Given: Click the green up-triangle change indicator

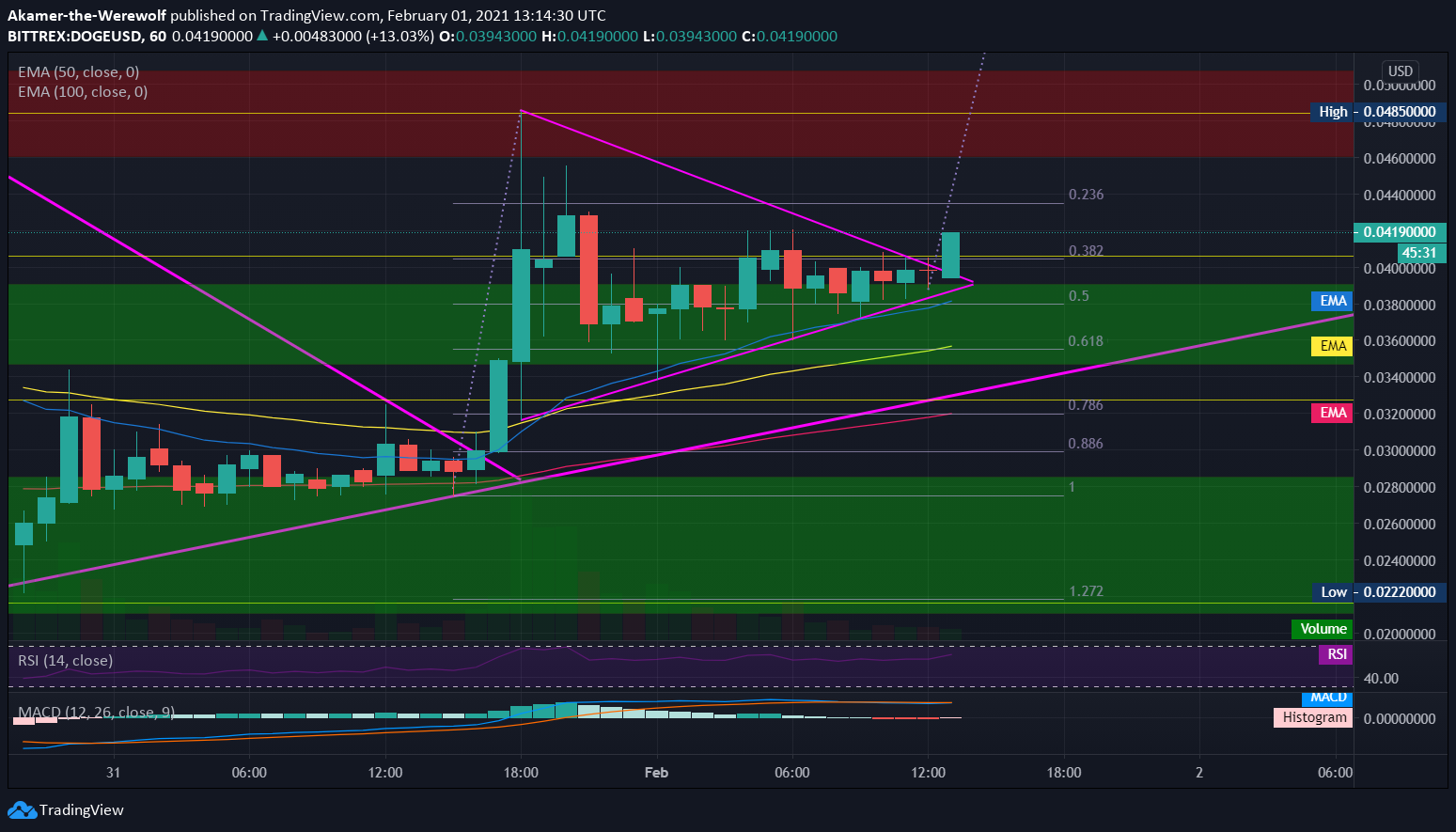Looking at the screenshot, I should (x=262, y=36).
